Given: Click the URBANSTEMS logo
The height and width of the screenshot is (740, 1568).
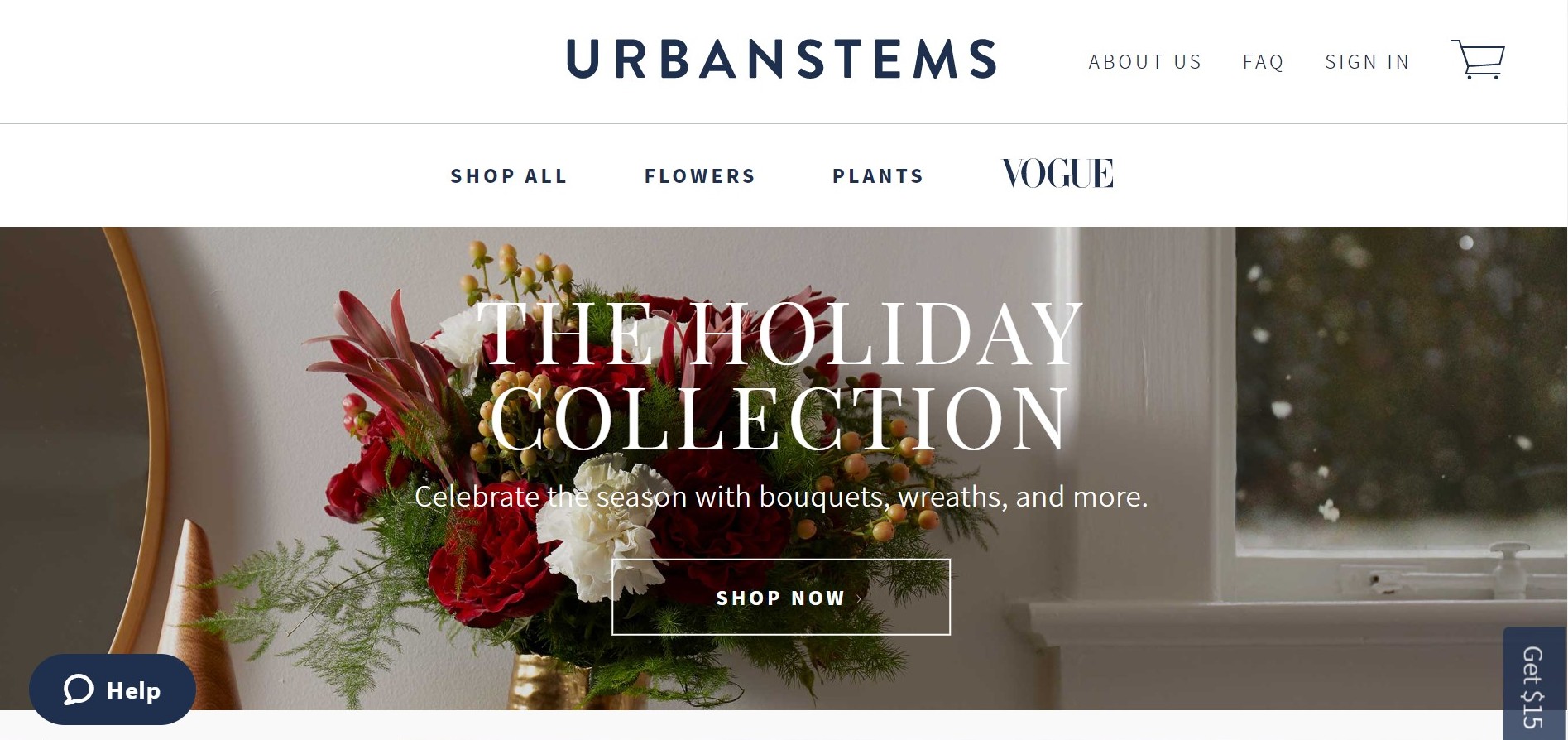Looking at the screenshot, I should pos(782,59).
